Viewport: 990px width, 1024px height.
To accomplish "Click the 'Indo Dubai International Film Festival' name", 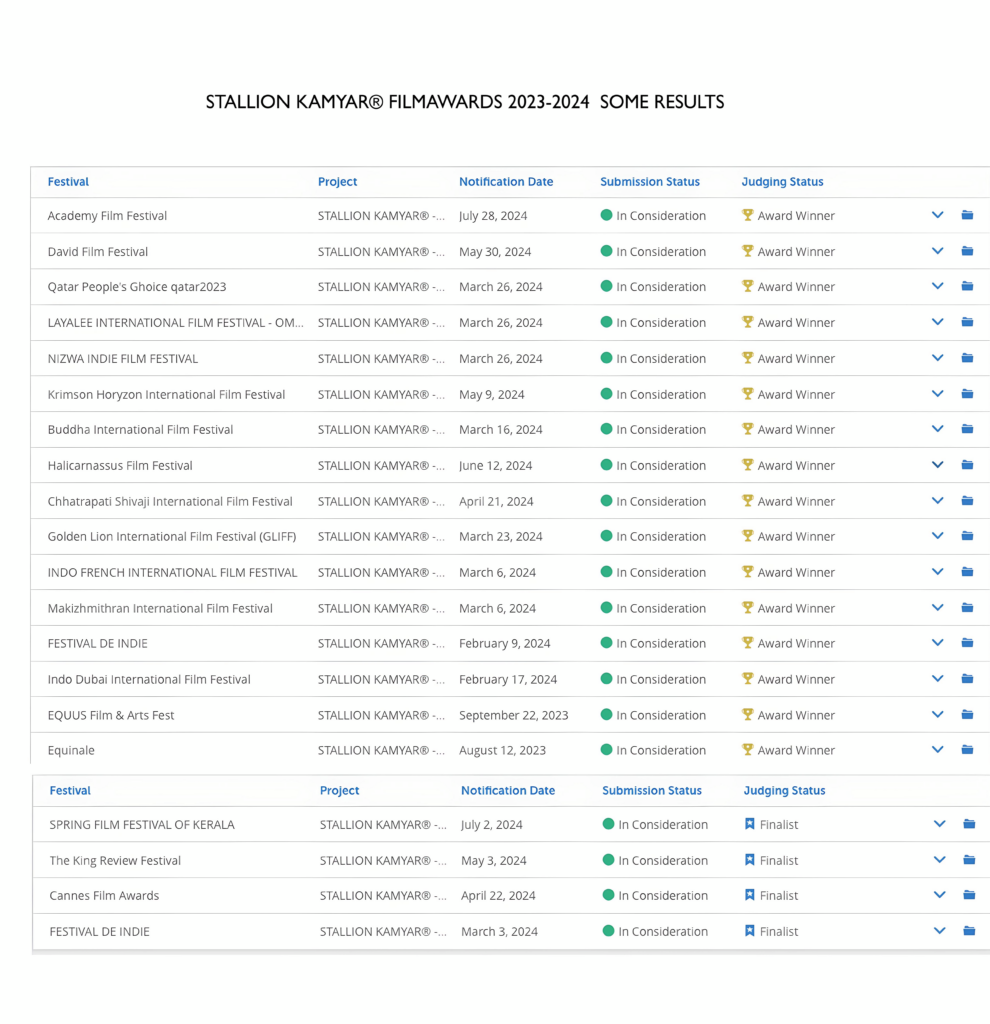I will tap(149, 680).
